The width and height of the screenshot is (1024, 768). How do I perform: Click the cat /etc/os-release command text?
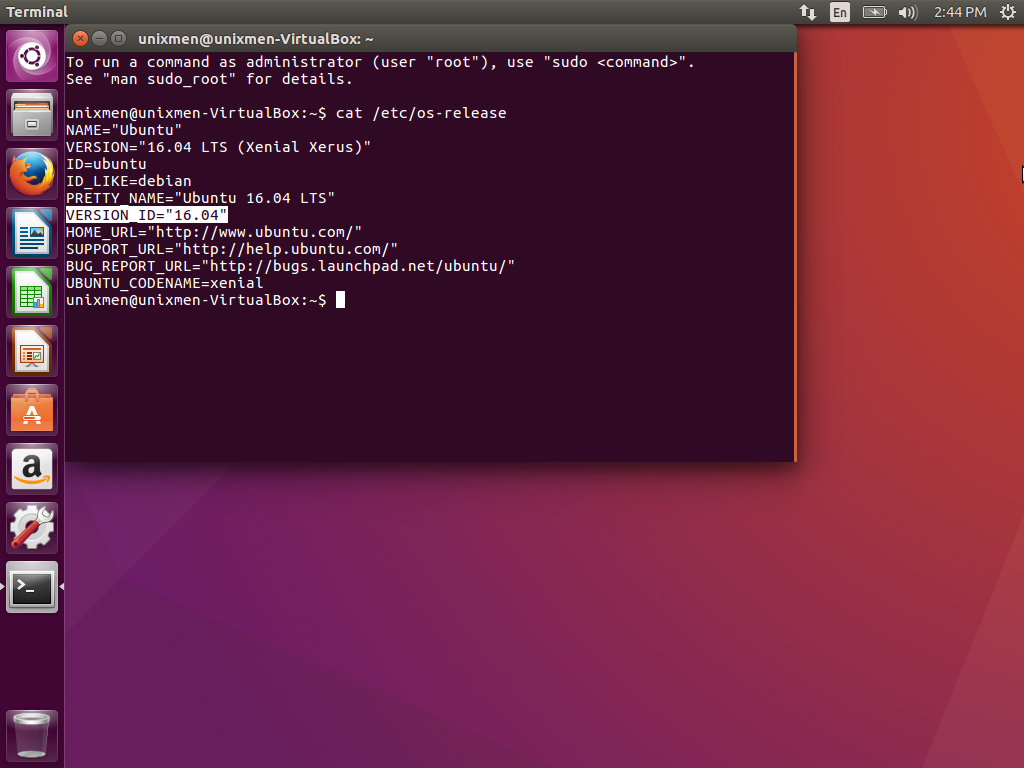tap(421, 113)
